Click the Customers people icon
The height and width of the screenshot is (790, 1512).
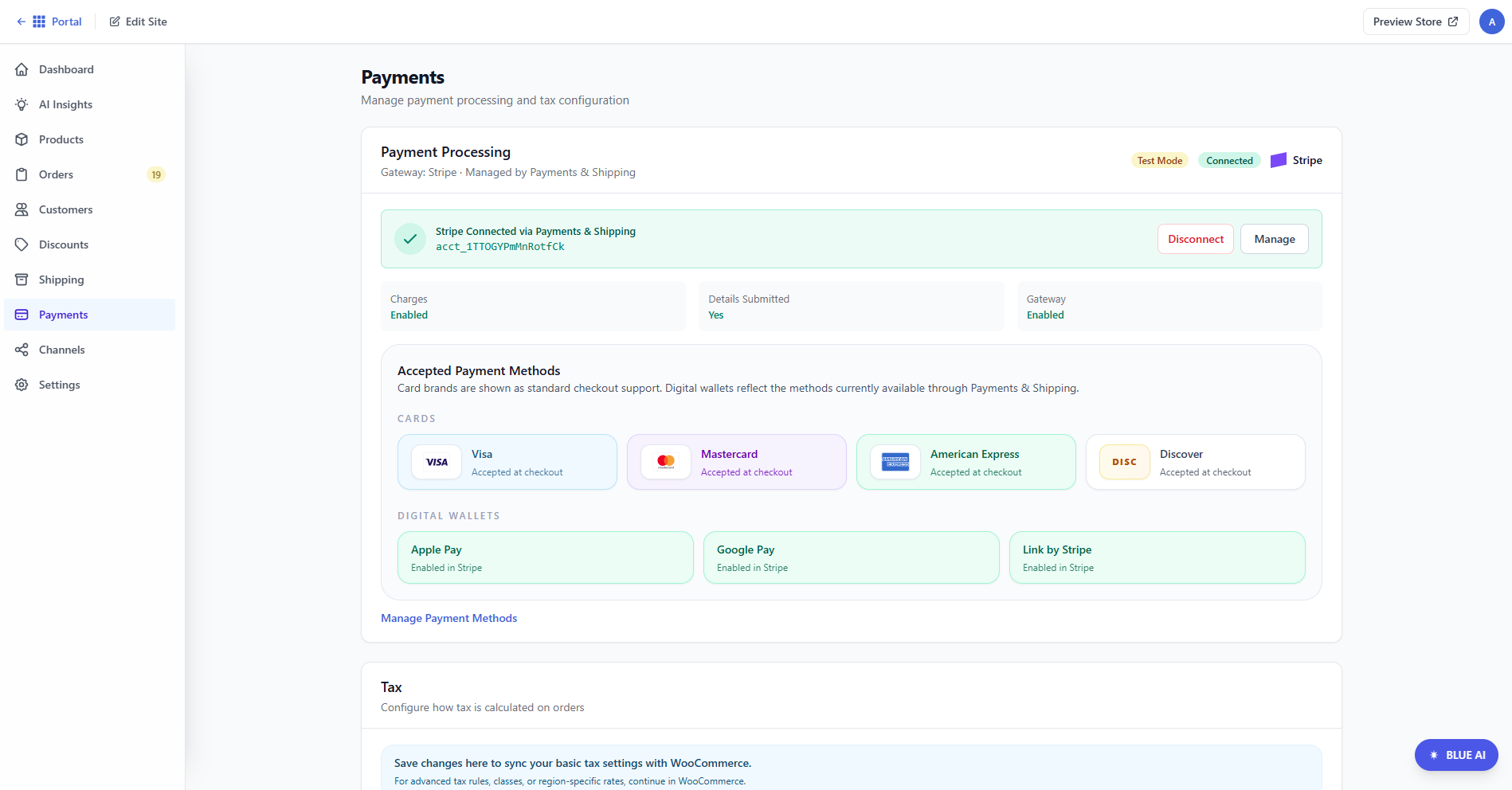coord(22,209)
